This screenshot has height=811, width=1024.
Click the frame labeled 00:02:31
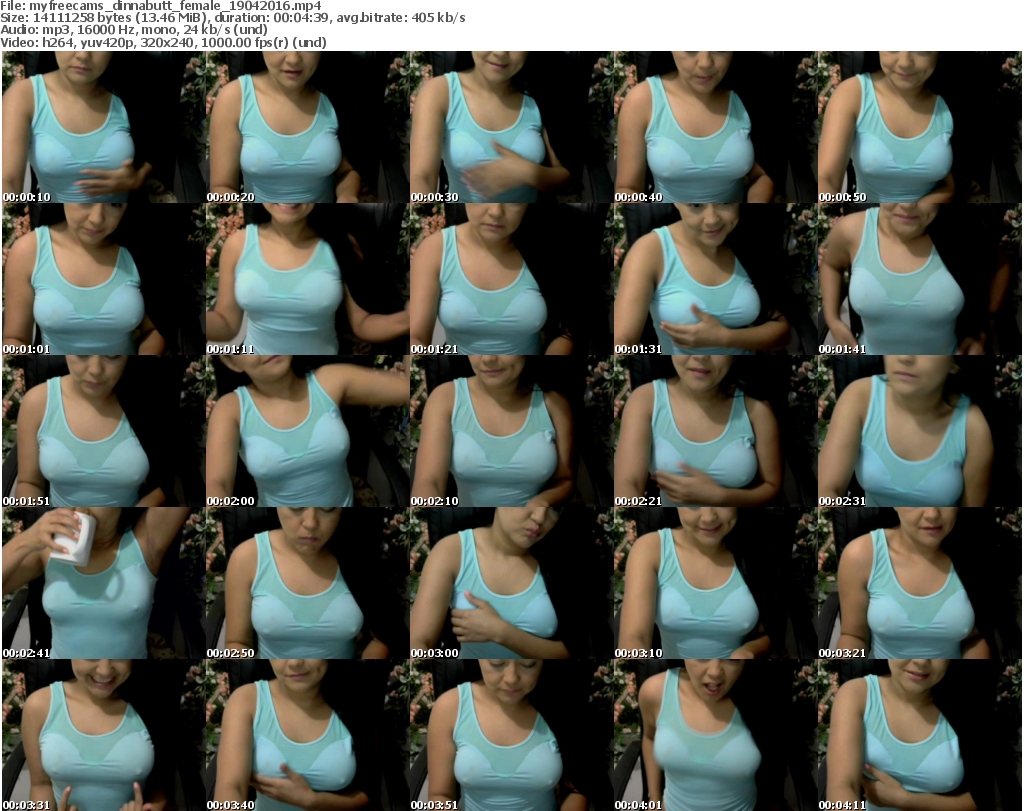tap(920, 432)
